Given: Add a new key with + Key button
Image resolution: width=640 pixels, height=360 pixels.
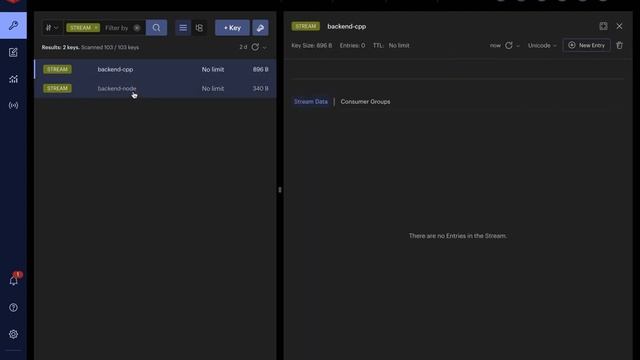Looking at the screenshot, I should (232, 28).
